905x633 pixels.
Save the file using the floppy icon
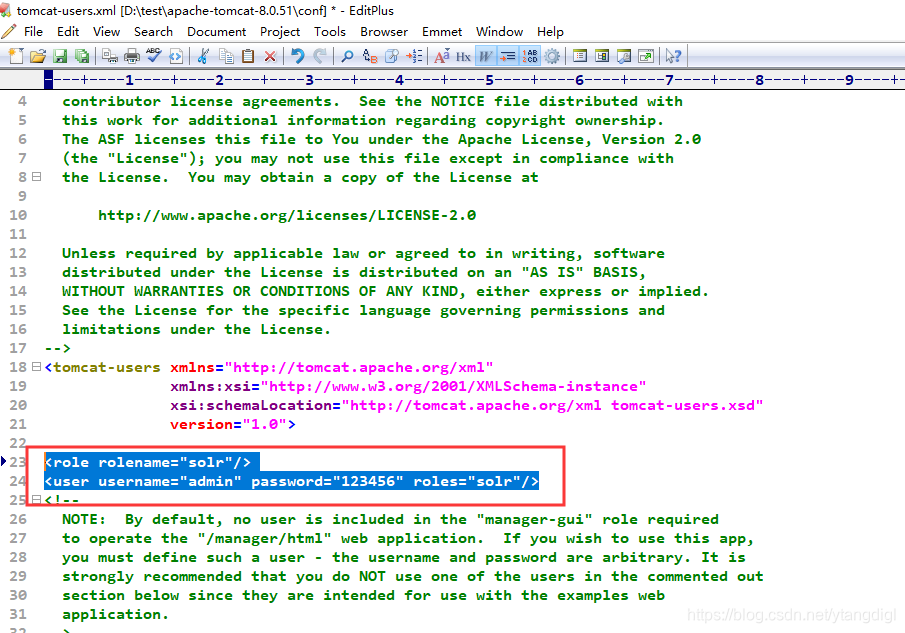pos(60,56)
